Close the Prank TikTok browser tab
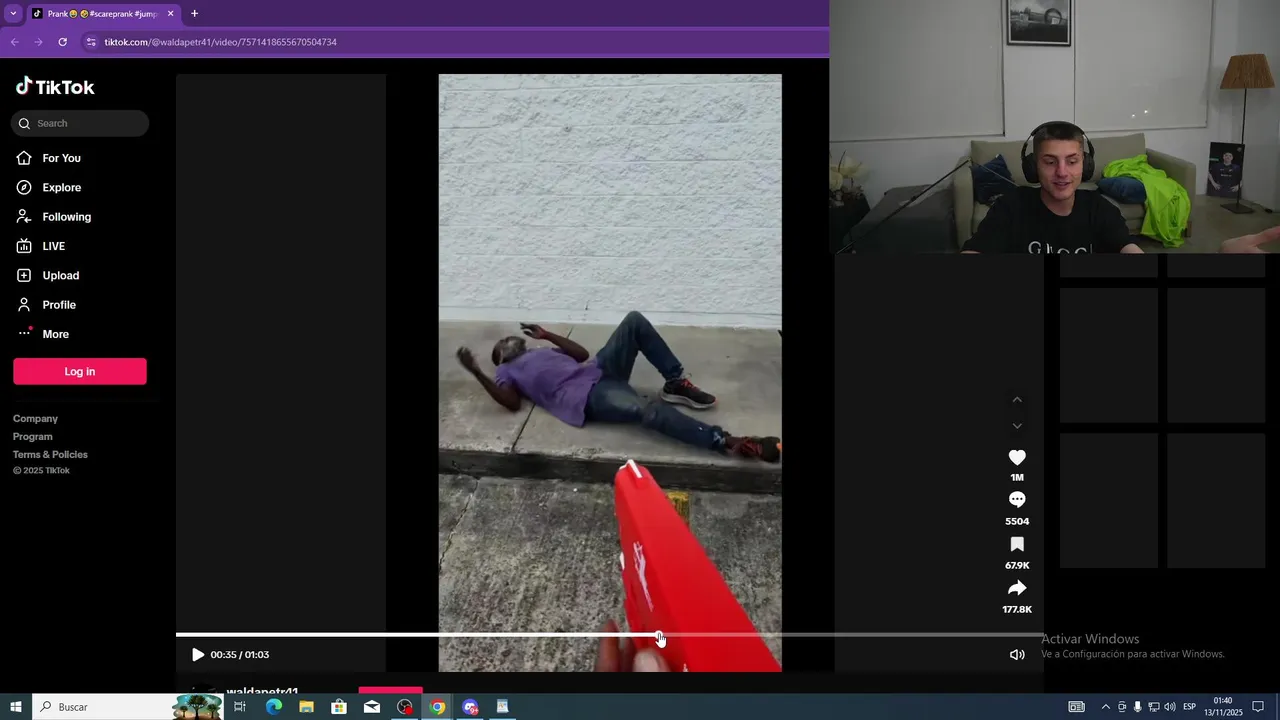This screenshot has width=1280, height=720. (171, 14)
